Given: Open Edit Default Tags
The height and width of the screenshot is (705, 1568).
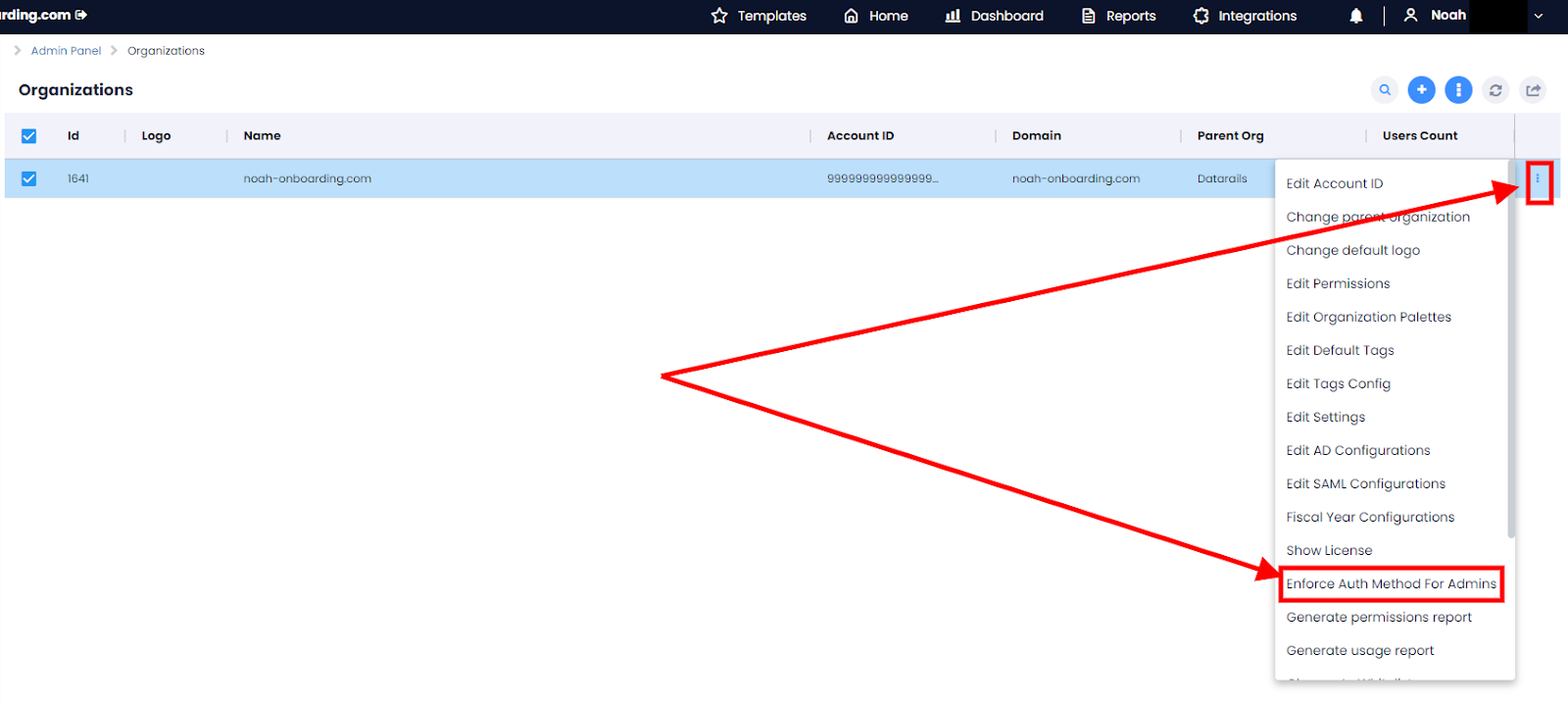Looking at the screenshot, I should [1340, 350].
